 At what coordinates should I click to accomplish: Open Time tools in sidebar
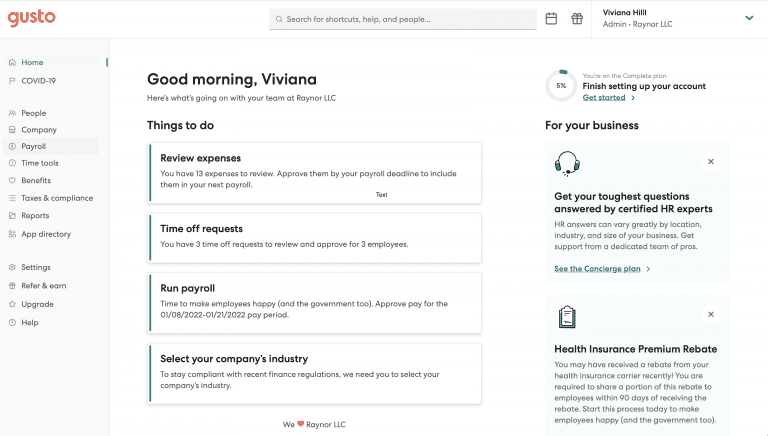point(39,163)
